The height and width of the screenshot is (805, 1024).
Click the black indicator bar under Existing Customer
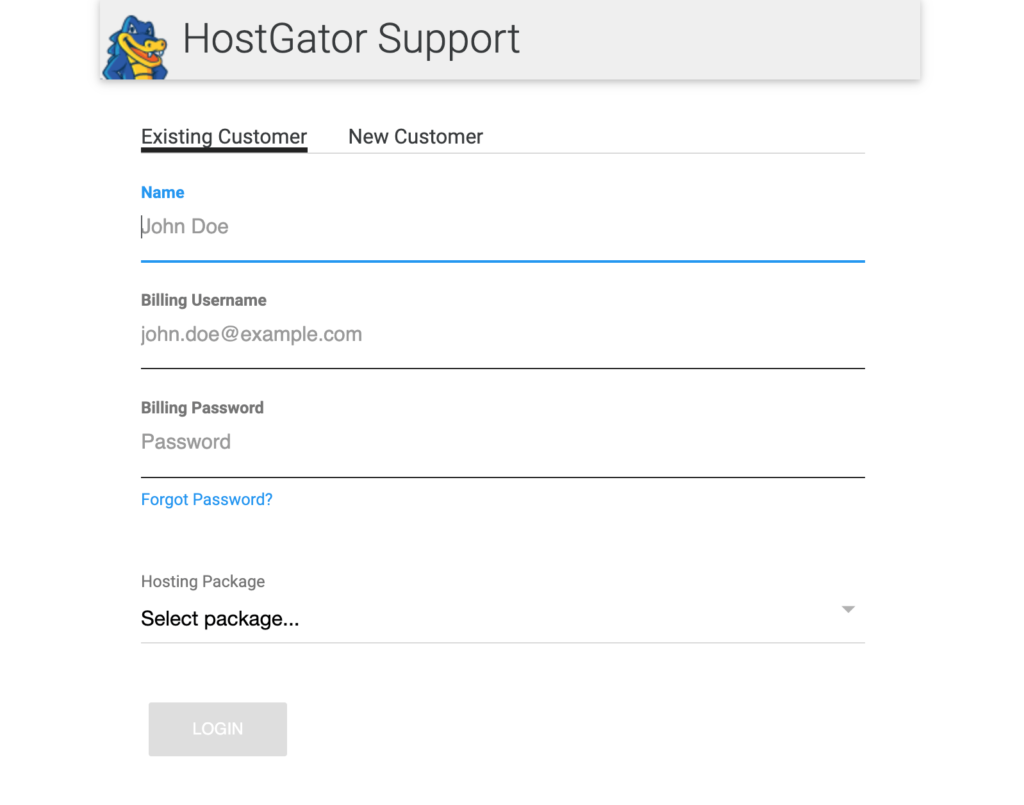tap(224, 150)
